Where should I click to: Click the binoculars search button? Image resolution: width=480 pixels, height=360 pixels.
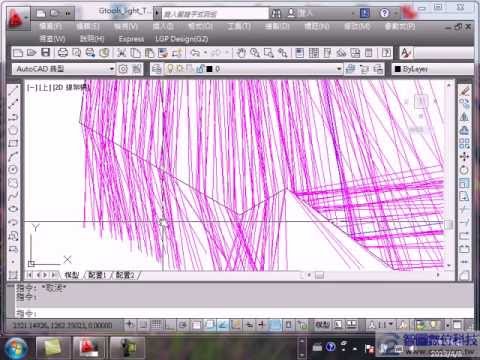click(276, 13)
